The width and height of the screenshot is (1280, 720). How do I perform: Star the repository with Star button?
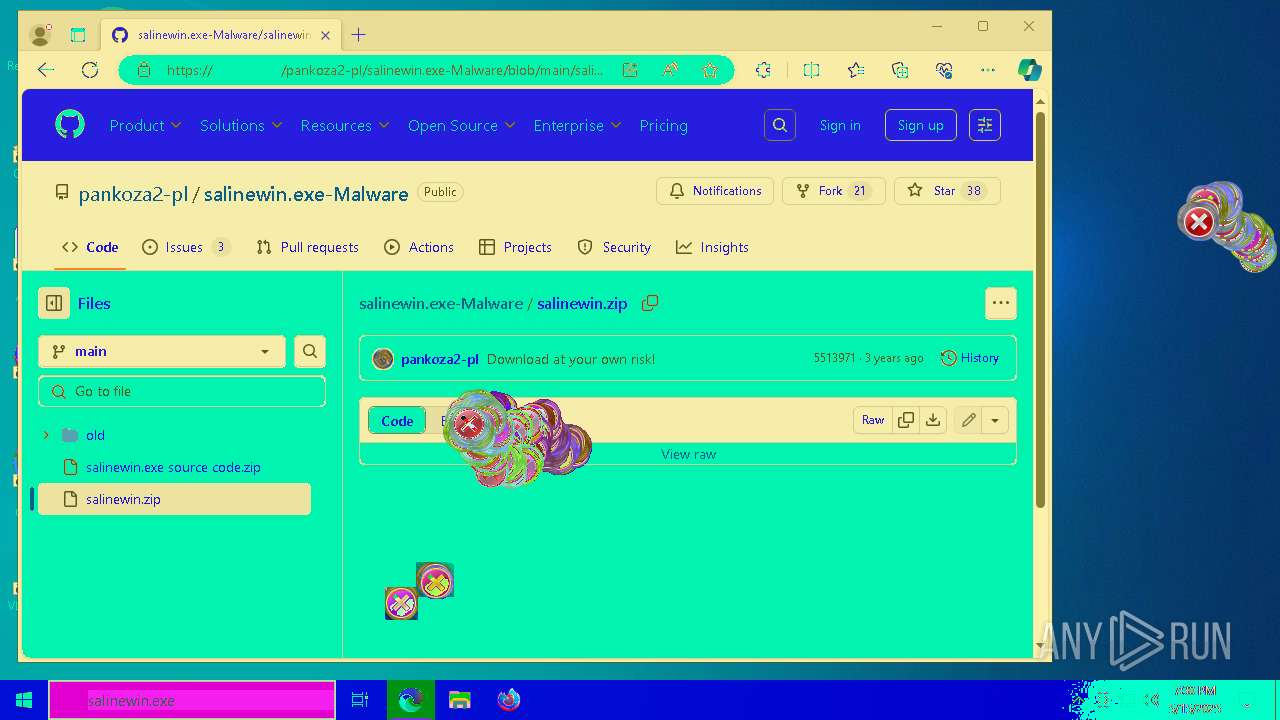pos(947,191)
